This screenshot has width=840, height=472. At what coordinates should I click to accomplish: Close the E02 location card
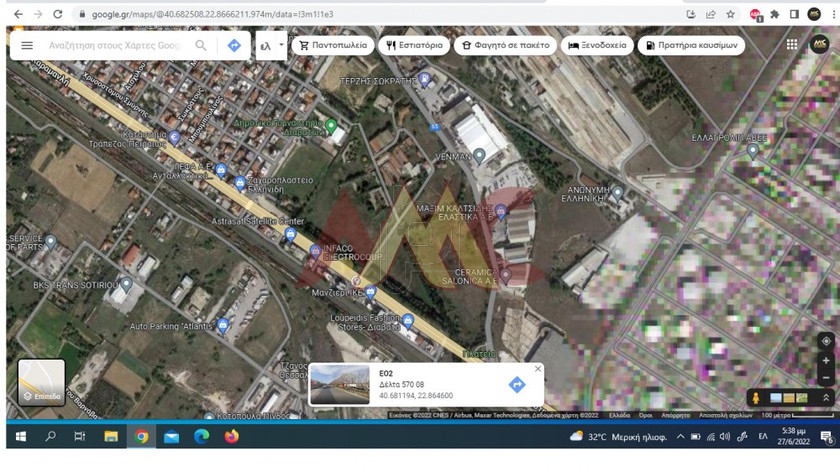[538, 369]
